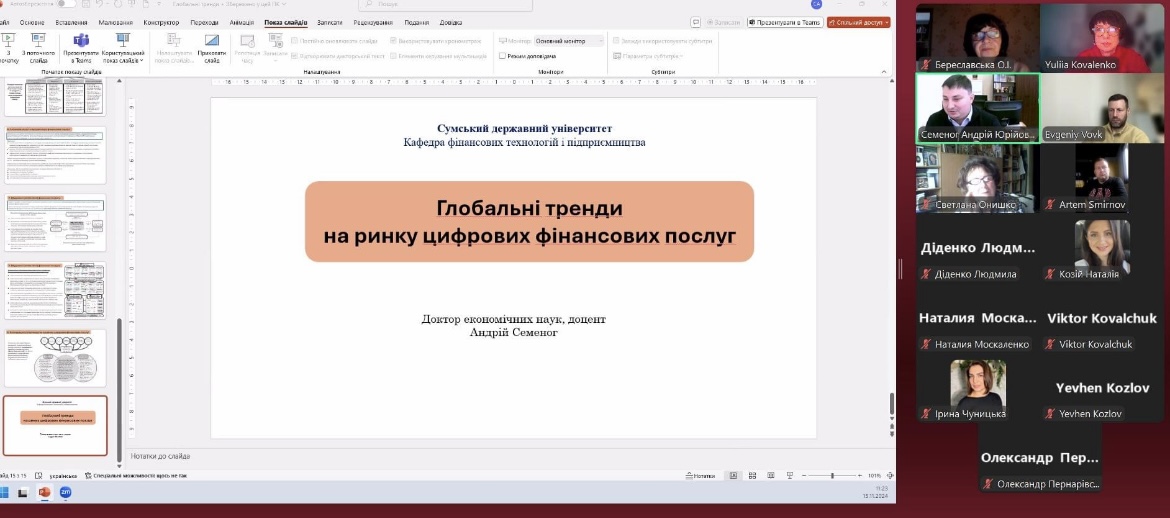1170x518 pixels.
Task: Click Семеног Андрій video tile
Action: tap(977, 109)
